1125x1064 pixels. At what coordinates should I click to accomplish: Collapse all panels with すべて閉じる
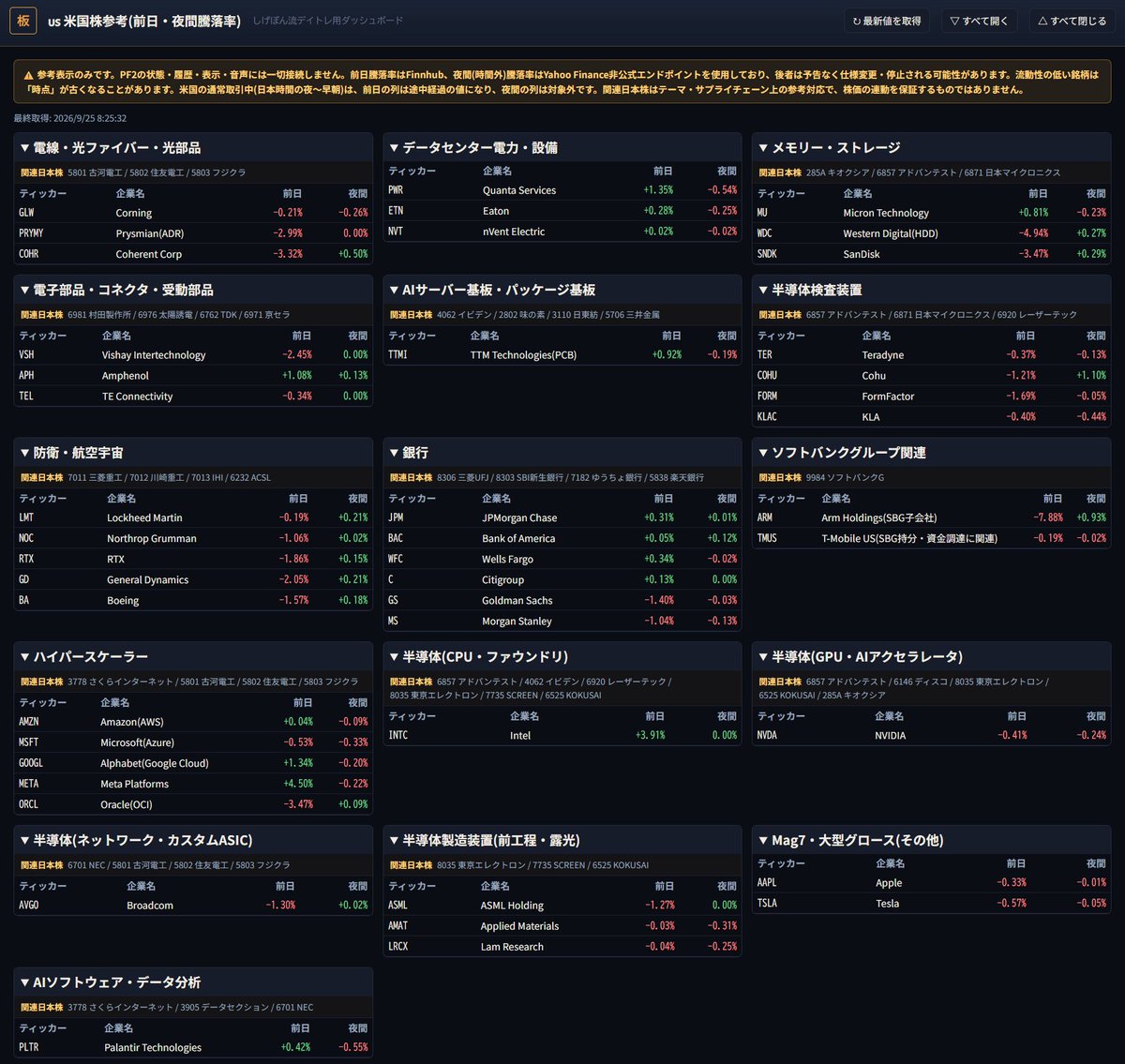coord(1072,21)
